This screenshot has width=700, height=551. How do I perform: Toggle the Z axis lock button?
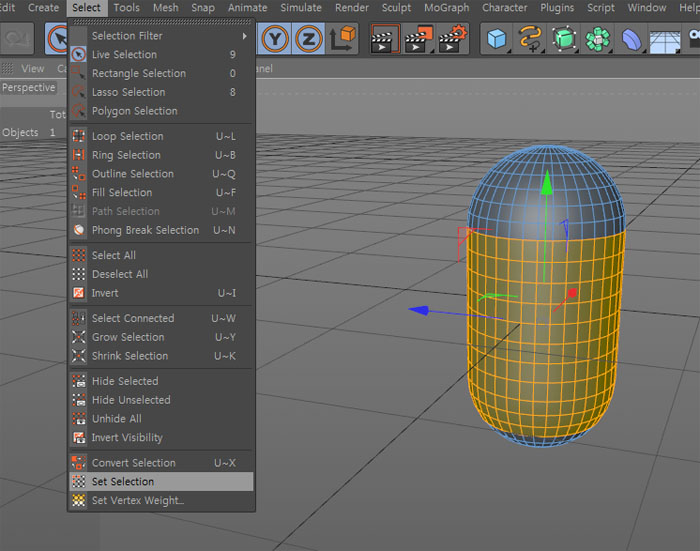coord(308,39)
